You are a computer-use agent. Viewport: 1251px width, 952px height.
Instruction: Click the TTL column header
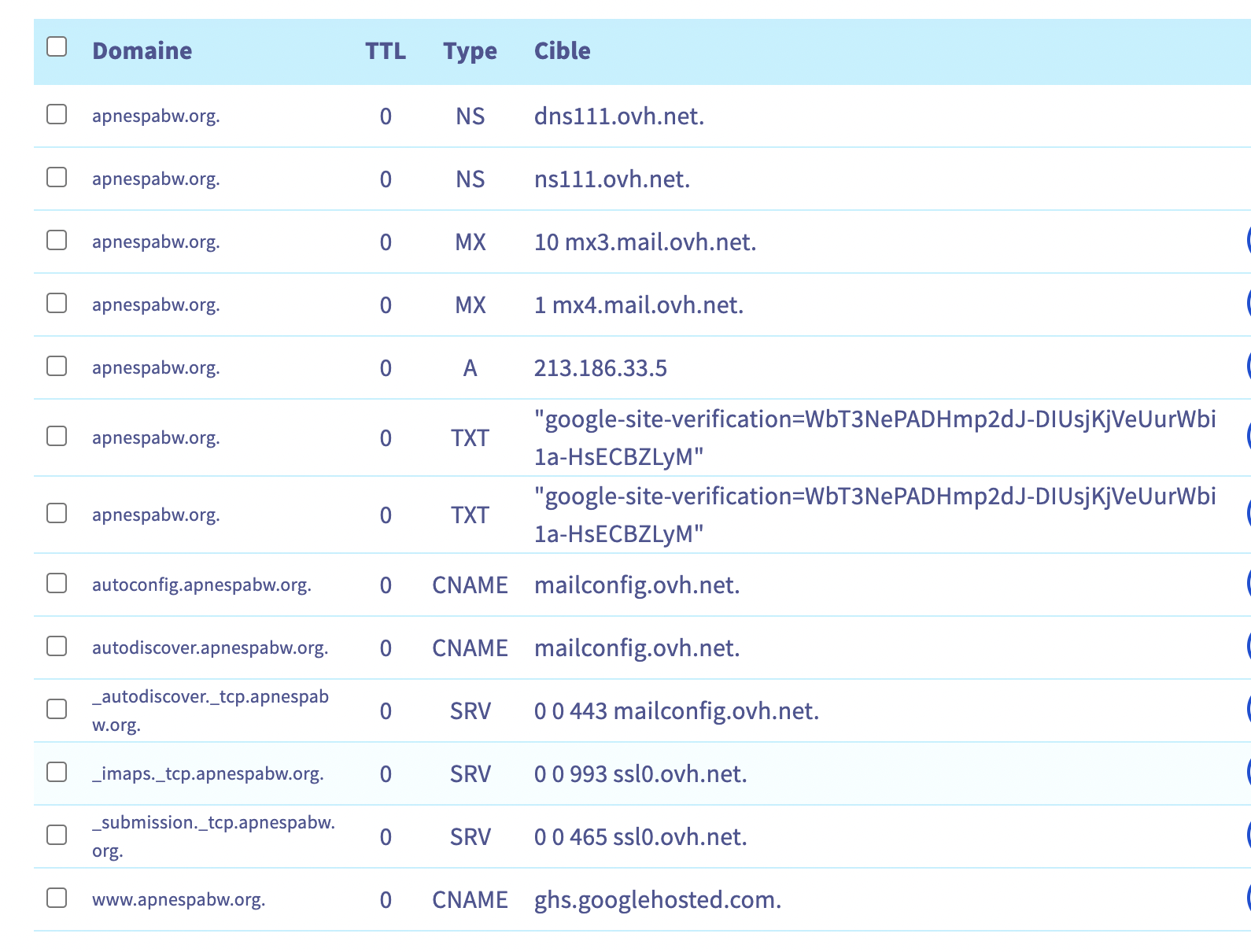click(386, 51)
